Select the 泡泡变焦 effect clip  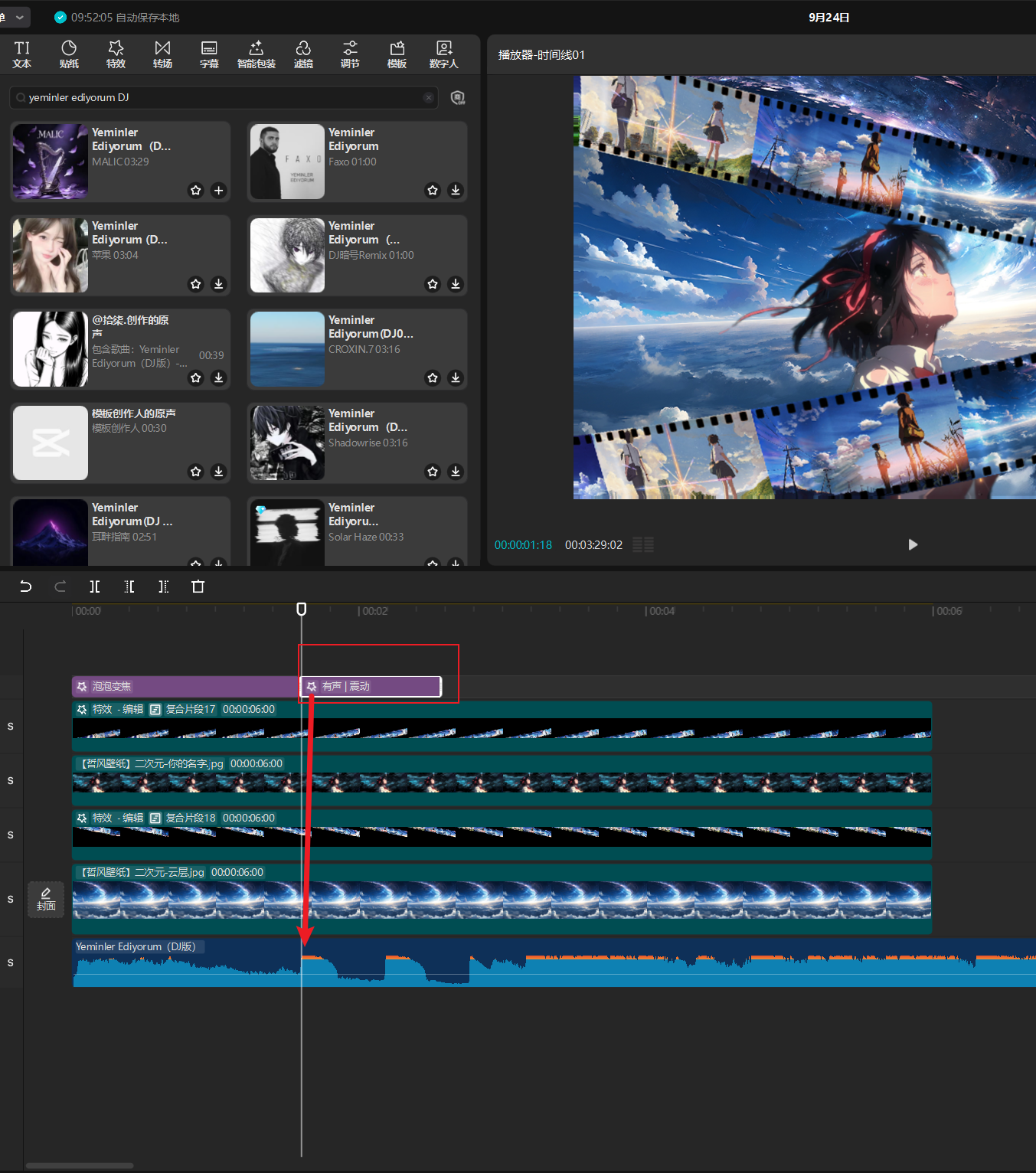click(x=185, y=687)
